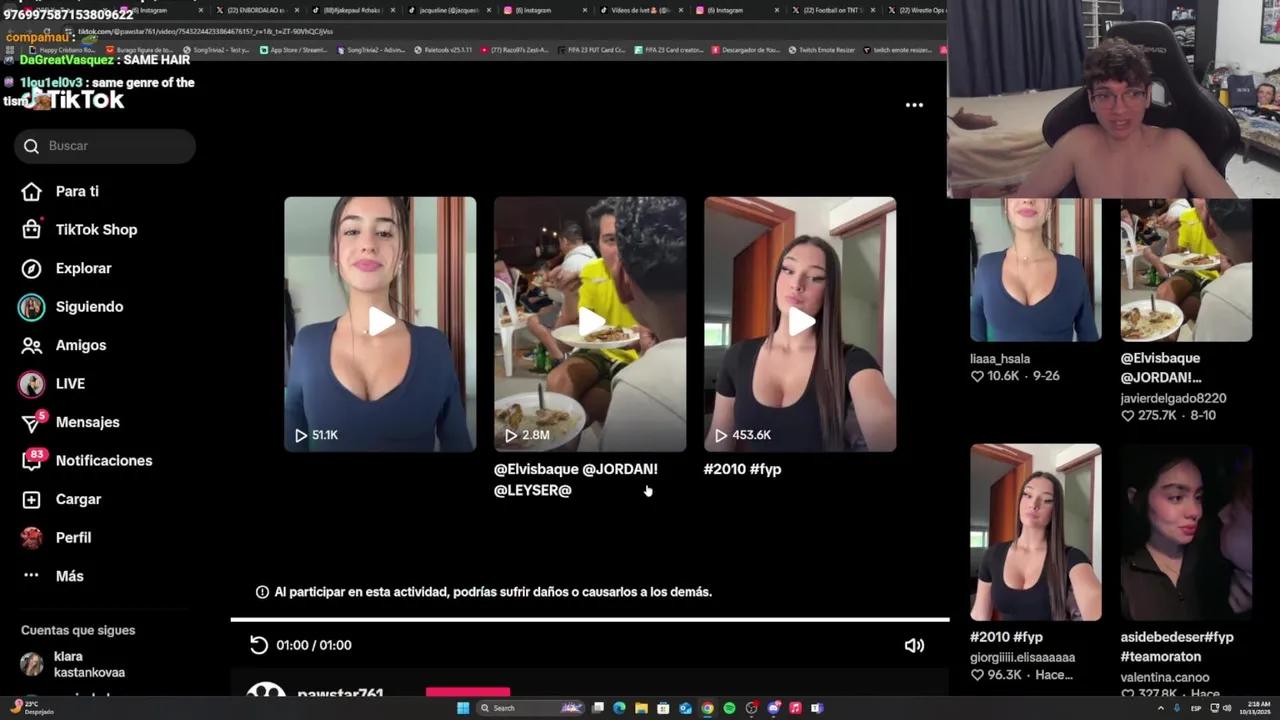This screenshot has height=720, width=1280.
Task: Play the video with 453.6K views
Action: pos(800,323)
